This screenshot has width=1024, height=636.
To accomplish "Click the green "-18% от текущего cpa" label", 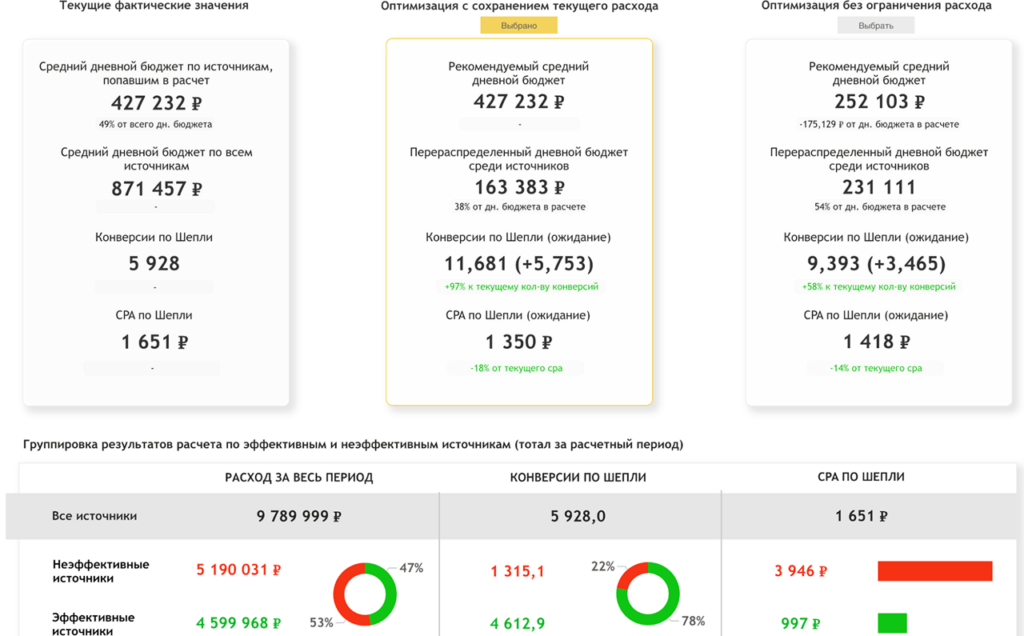I will pos(516,367).
